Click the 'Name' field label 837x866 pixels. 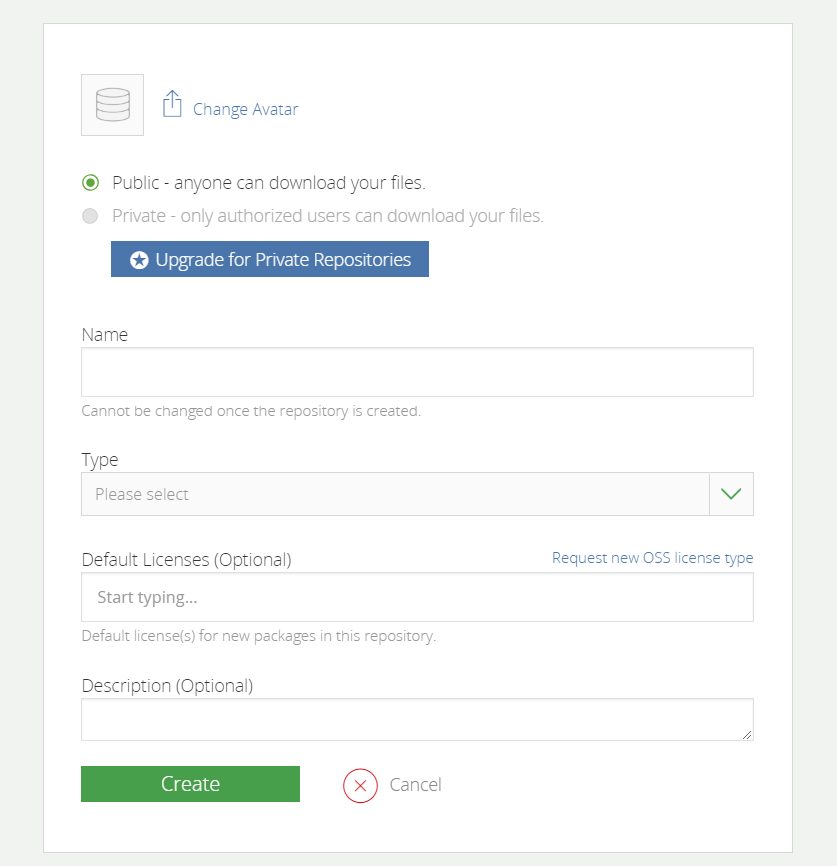click(105, 335)
